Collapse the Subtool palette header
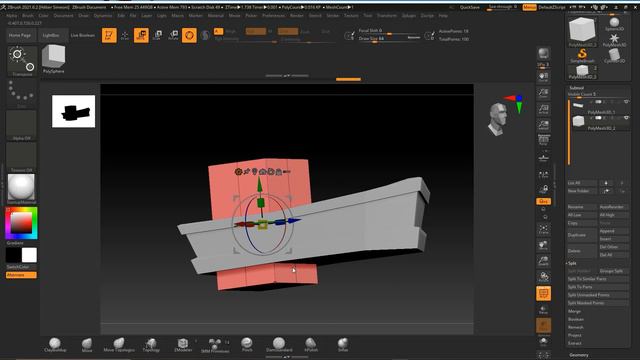Image resolution: width=640 pixels, height=360 pixels. click(x=576, y=88)
